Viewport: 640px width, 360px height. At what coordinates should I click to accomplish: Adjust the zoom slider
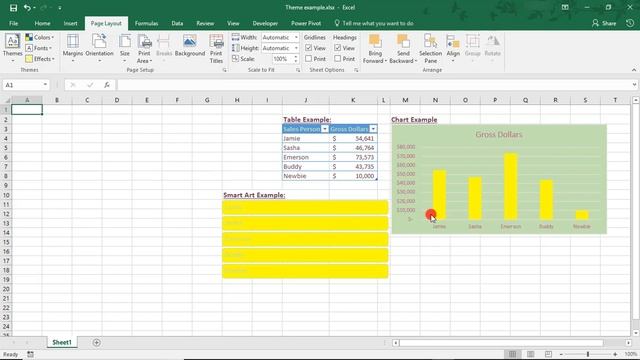588,354
